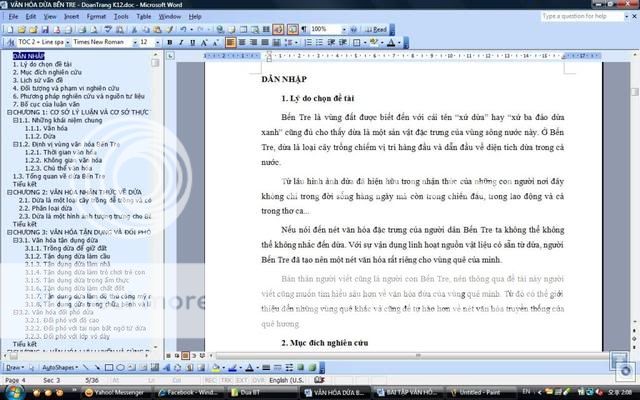Click the Justify alignment button
The image size is (640, 400).
pyautogui.click(x=262, y=43)
